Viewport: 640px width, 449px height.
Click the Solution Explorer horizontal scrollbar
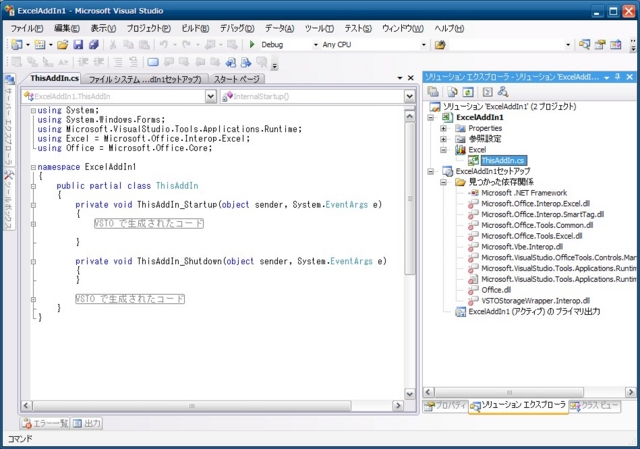(509, 392)
